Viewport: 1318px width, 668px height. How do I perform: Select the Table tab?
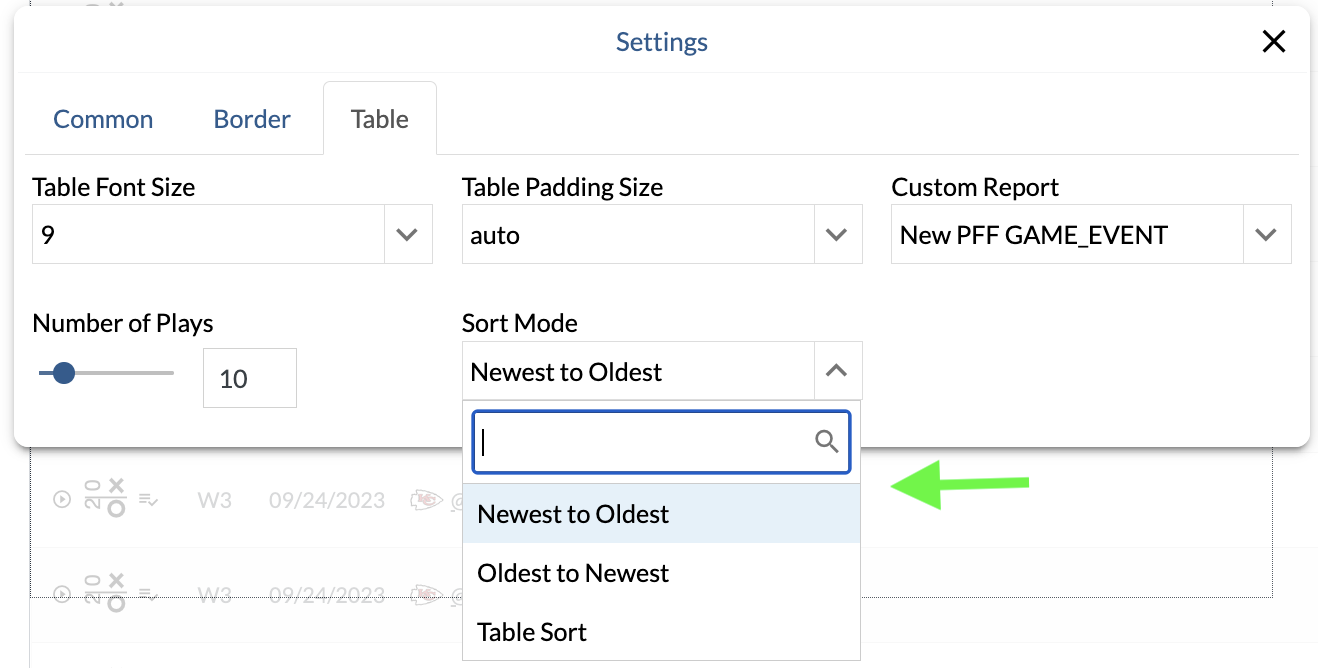pyautogui.click(x=380, y=119)
